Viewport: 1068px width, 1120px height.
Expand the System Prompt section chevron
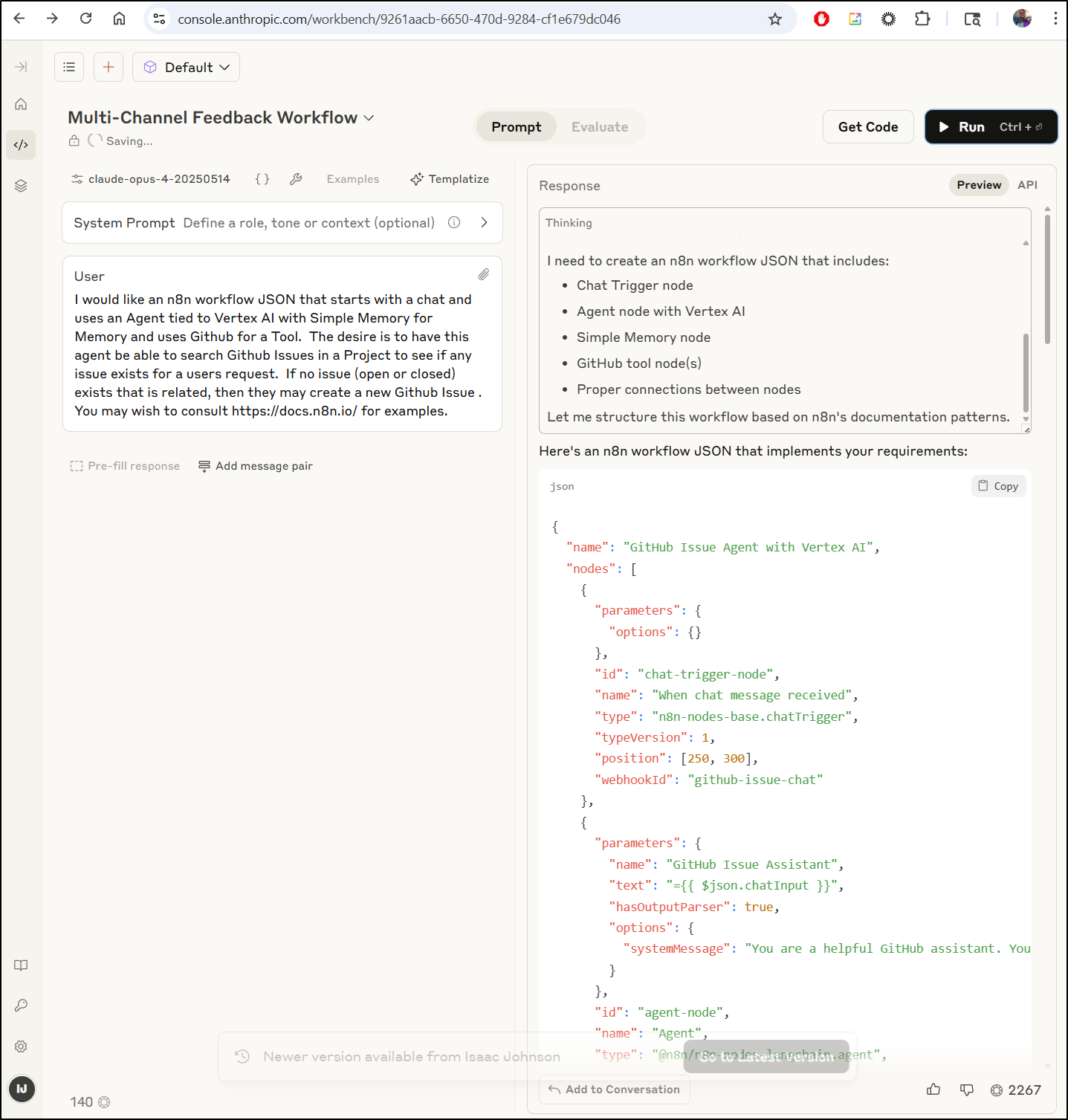[485, 222]
